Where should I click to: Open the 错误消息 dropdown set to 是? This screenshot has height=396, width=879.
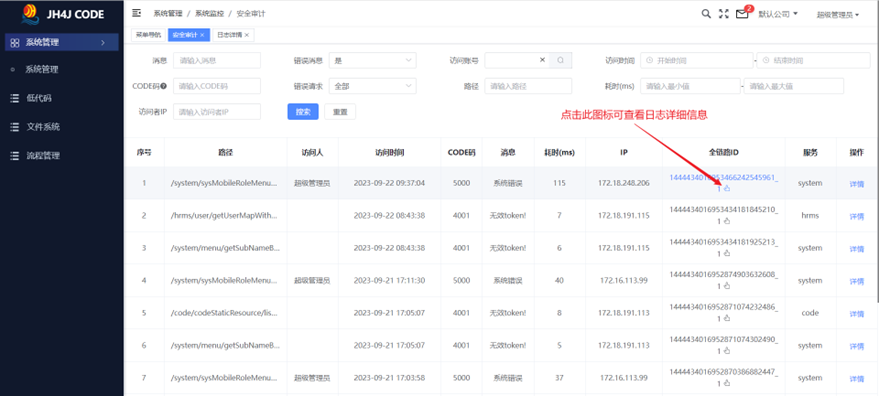(x=372, y=60)
